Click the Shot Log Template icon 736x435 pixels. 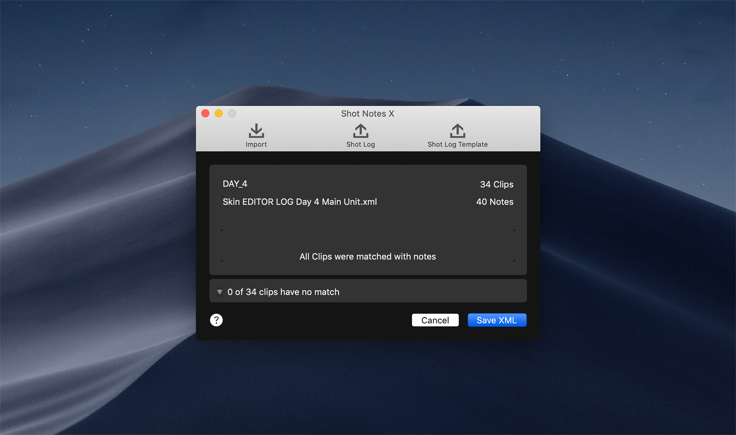pos(457,131)
